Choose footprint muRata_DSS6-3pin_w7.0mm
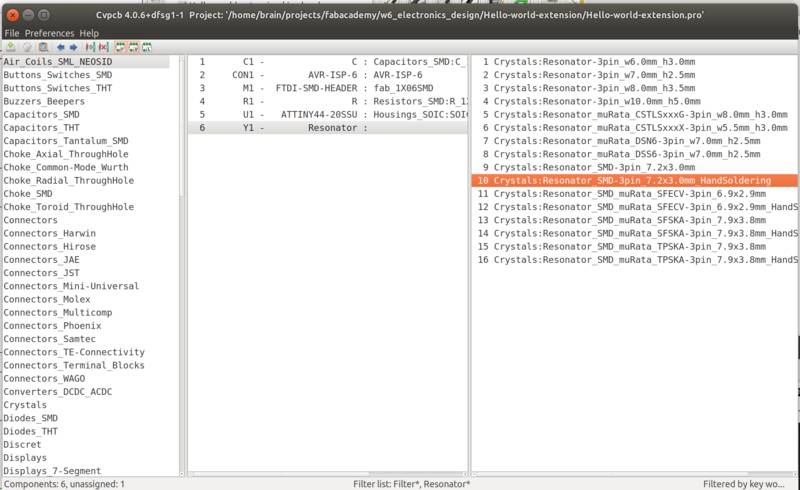800x490 pixels. click(635, 154)
